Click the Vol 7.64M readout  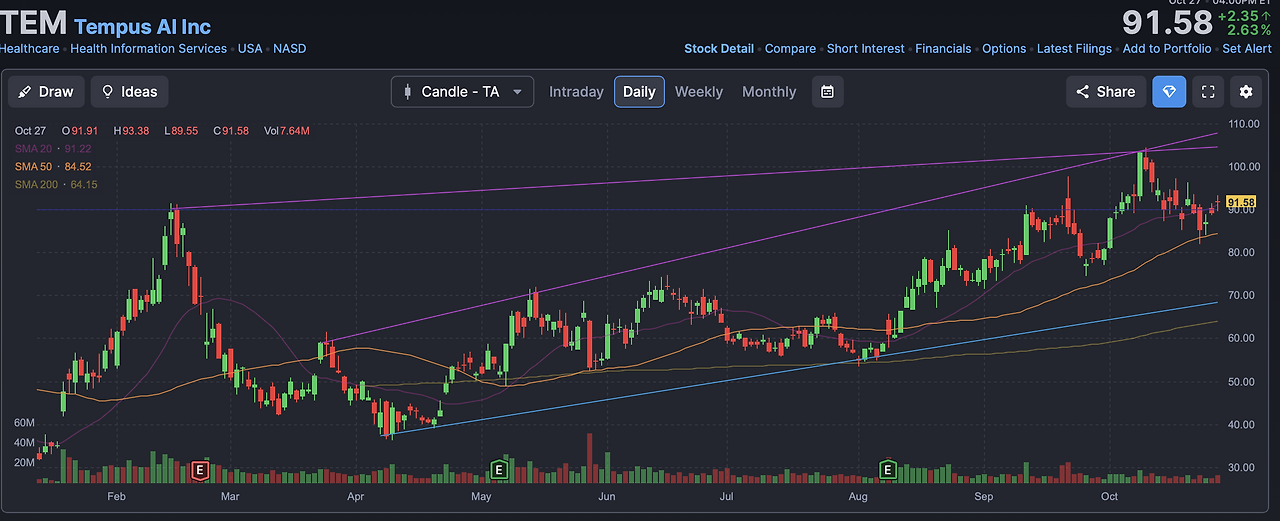pos(287,131)
